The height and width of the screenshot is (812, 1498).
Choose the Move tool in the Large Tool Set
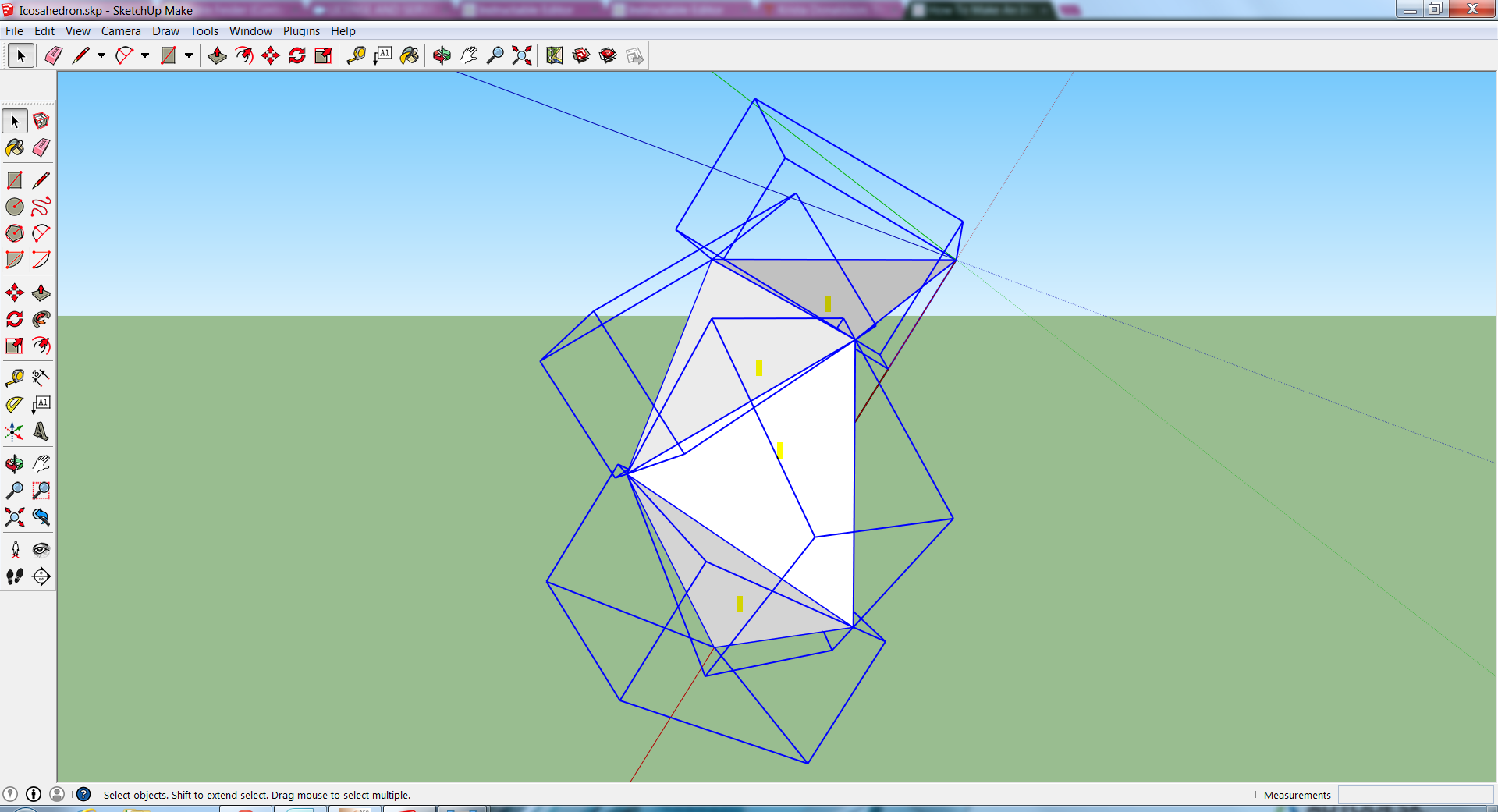pos(15,293)
